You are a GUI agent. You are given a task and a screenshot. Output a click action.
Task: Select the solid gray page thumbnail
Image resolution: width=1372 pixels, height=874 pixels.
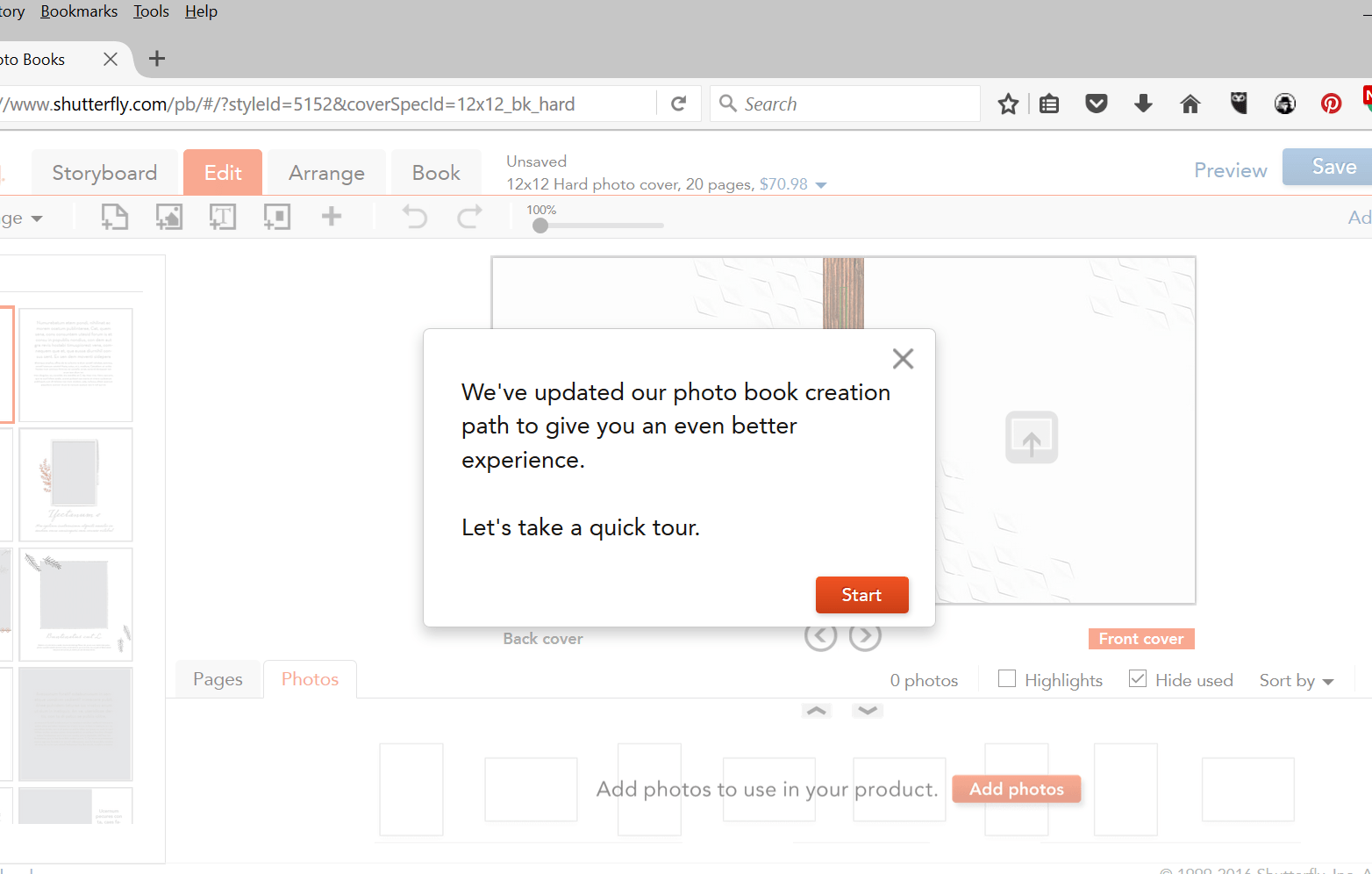point(75,724)
